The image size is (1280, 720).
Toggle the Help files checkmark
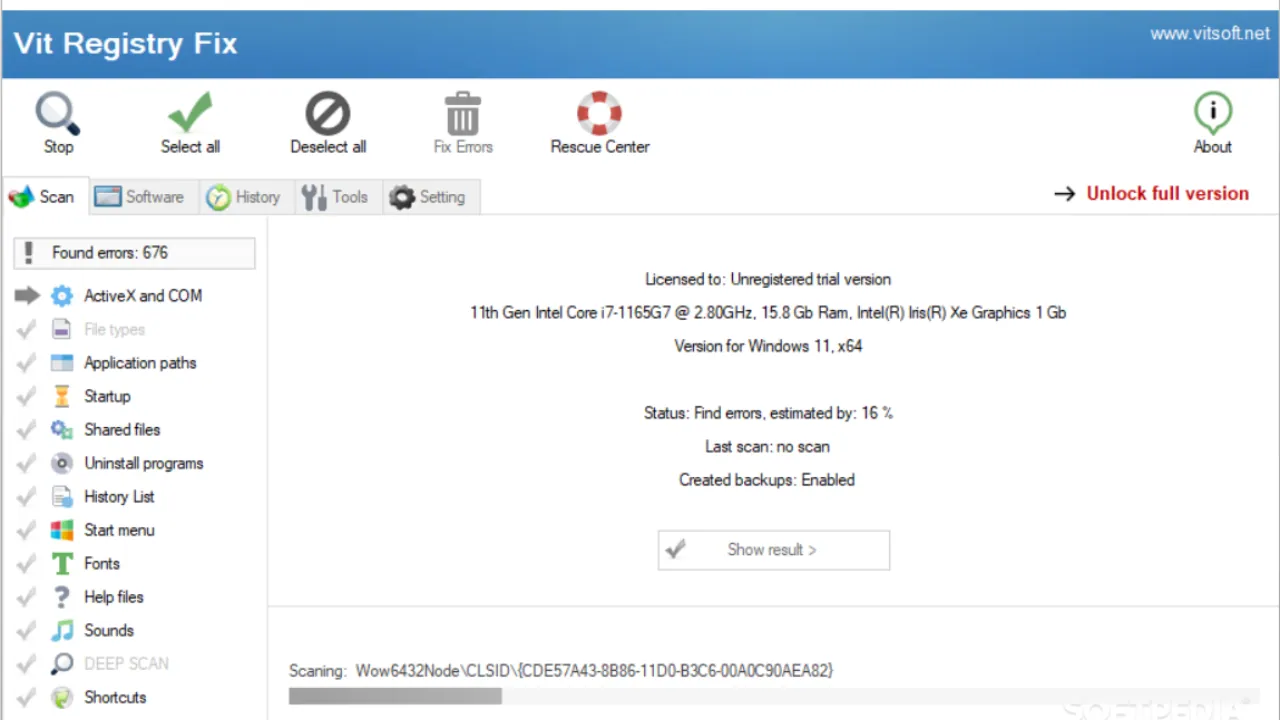(x=26, y=597)
